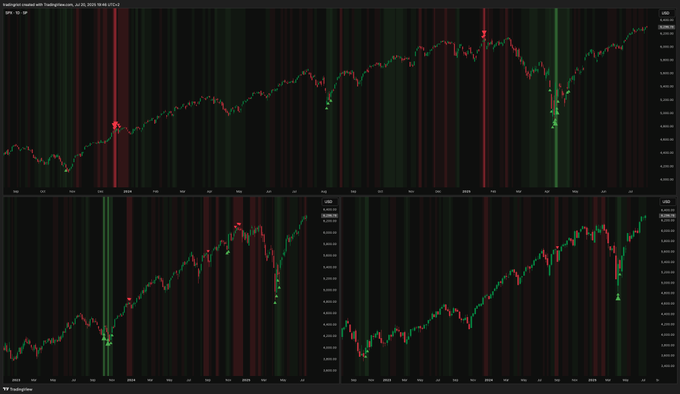Click the 2023 label on bottom-left chart time axis

(x=16, y=380)
